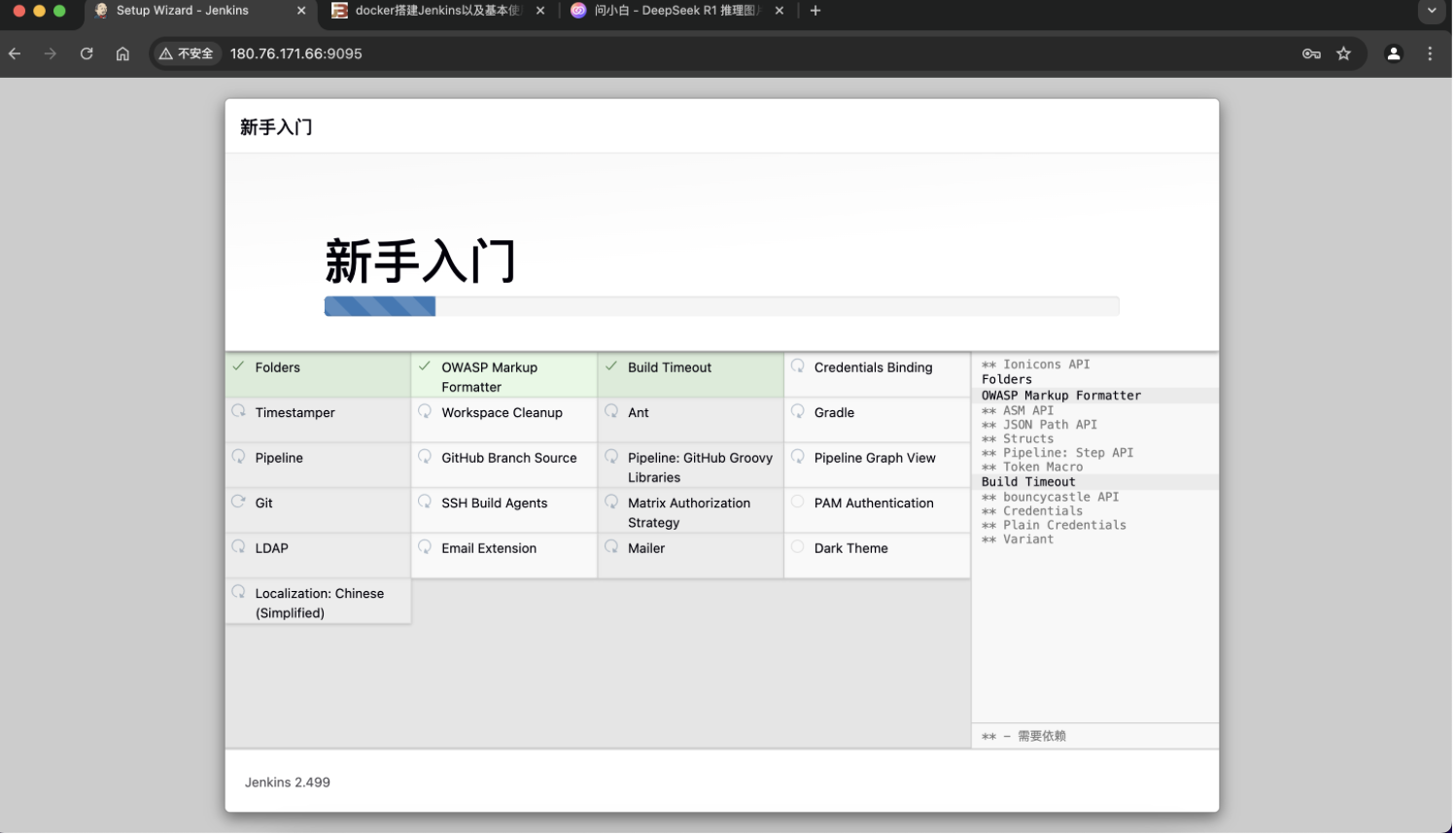Click '** Variant' in the install log
The image size is (1456, 836).
tap(1020, 541)
